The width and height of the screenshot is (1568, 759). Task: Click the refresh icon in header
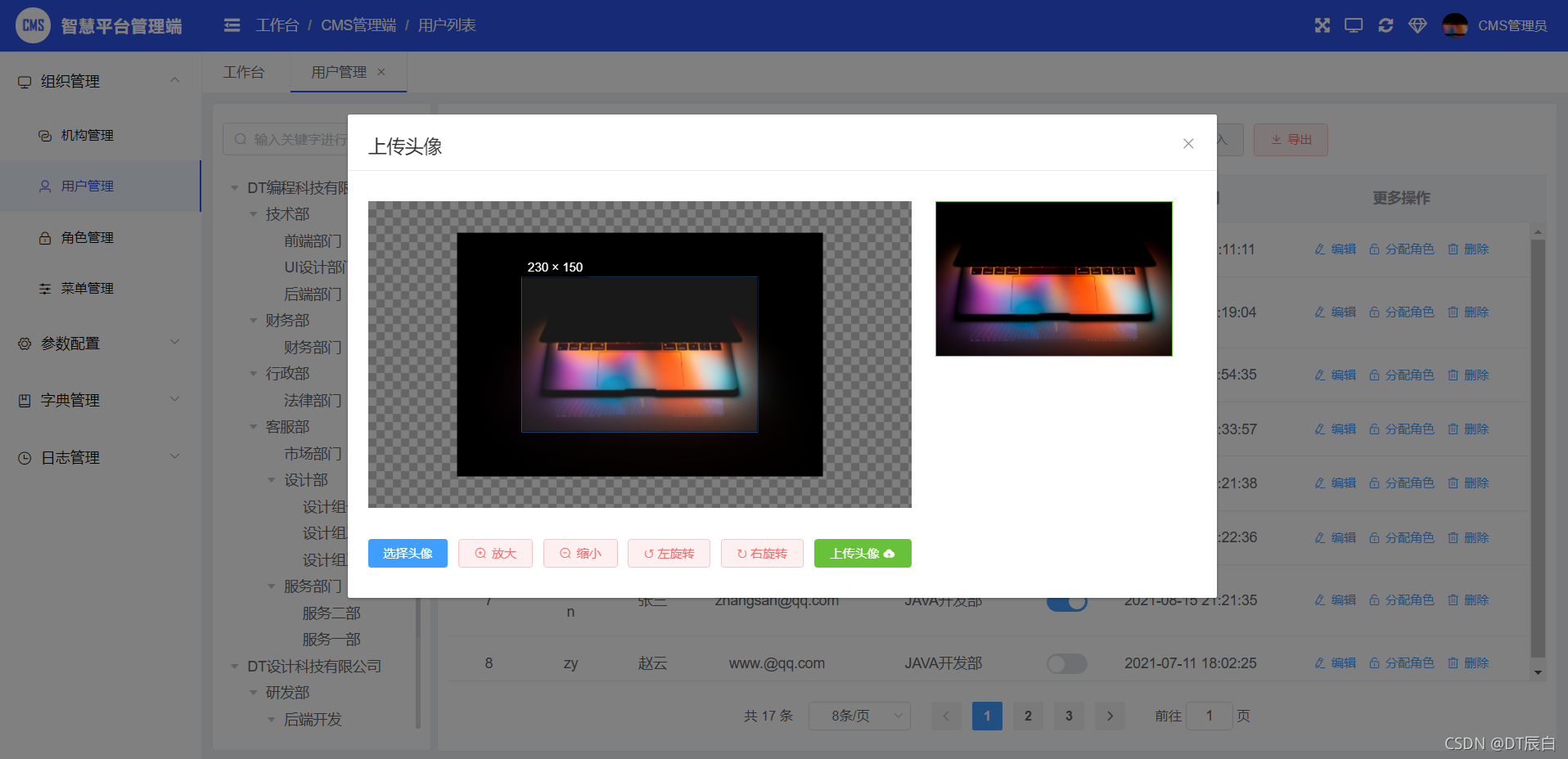[x=1386, y=25]
